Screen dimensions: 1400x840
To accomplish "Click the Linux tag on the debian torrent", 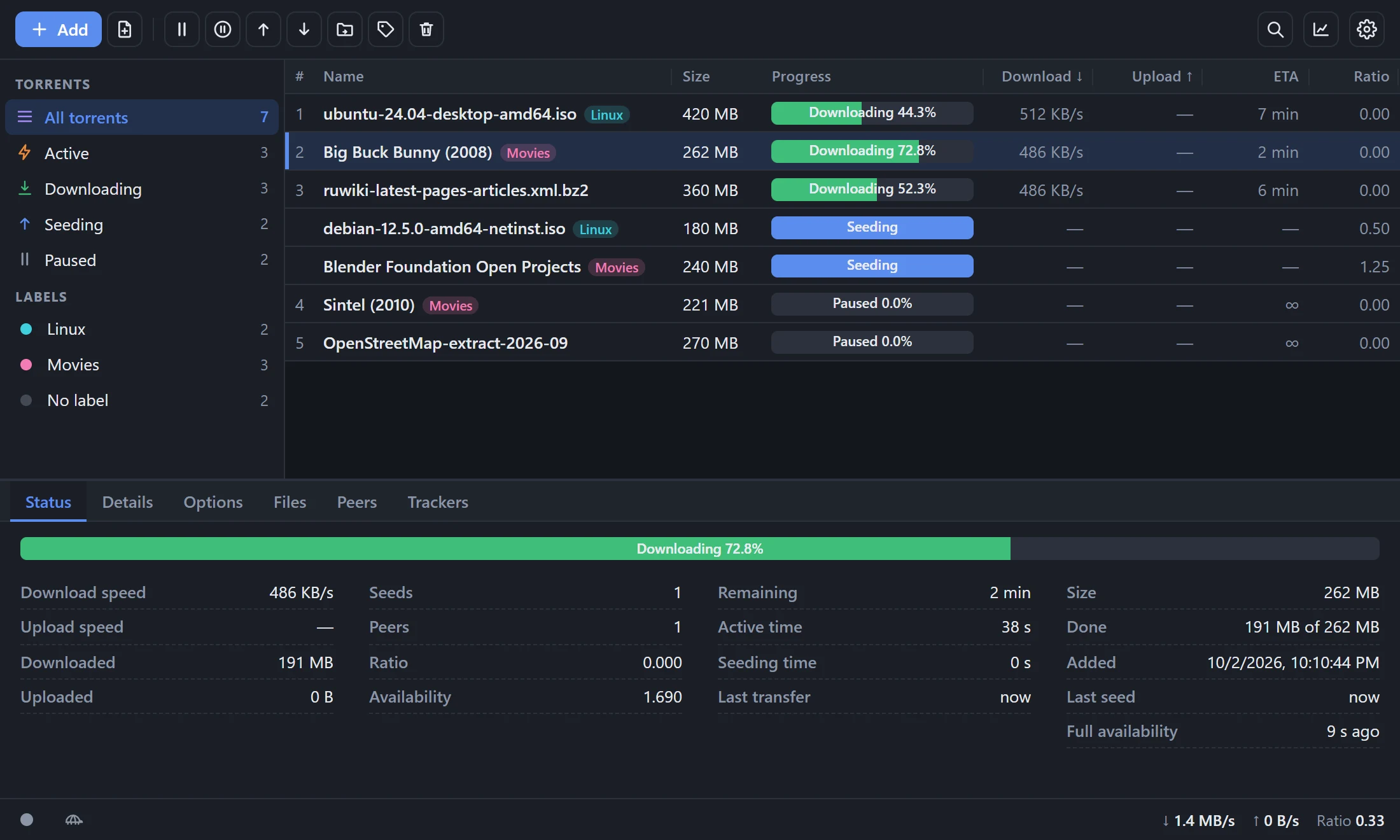I will pos(596,229).
